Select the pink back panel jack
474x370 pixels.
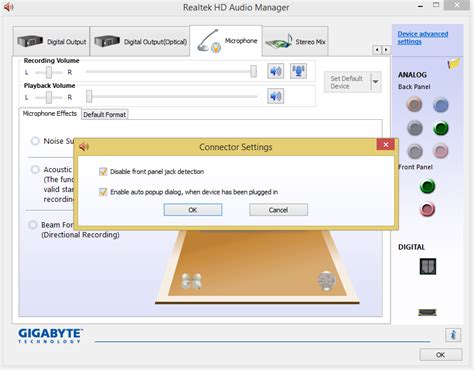[441, 151]
